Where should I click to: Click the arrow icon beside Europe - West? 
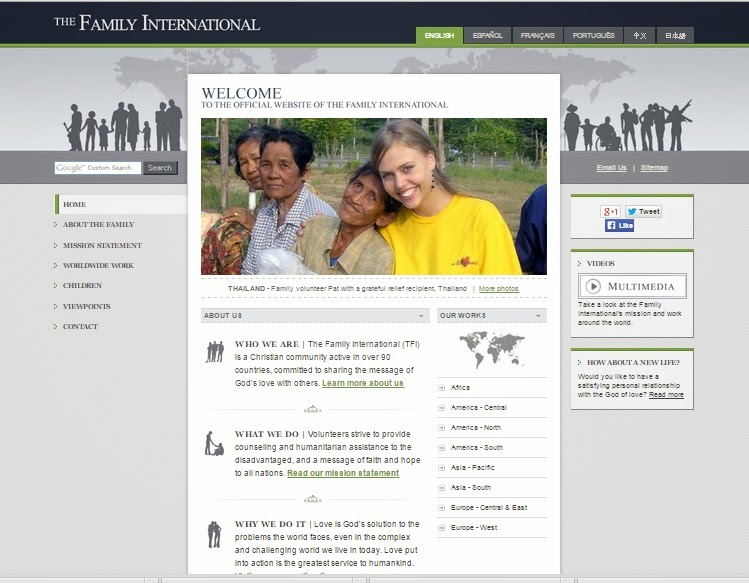point(441,528)
